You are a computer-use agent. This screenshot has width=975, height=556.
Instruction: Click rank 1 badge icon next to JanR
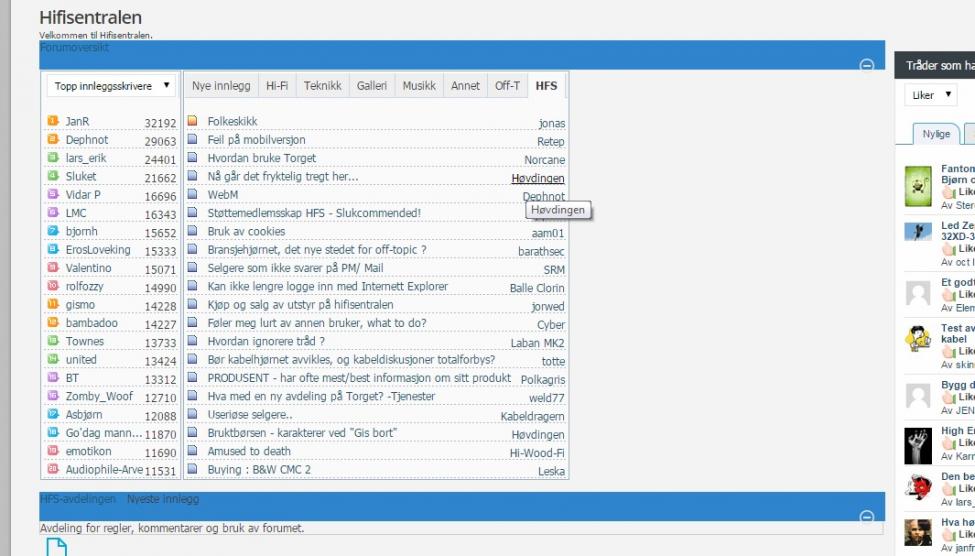[53, 121]
